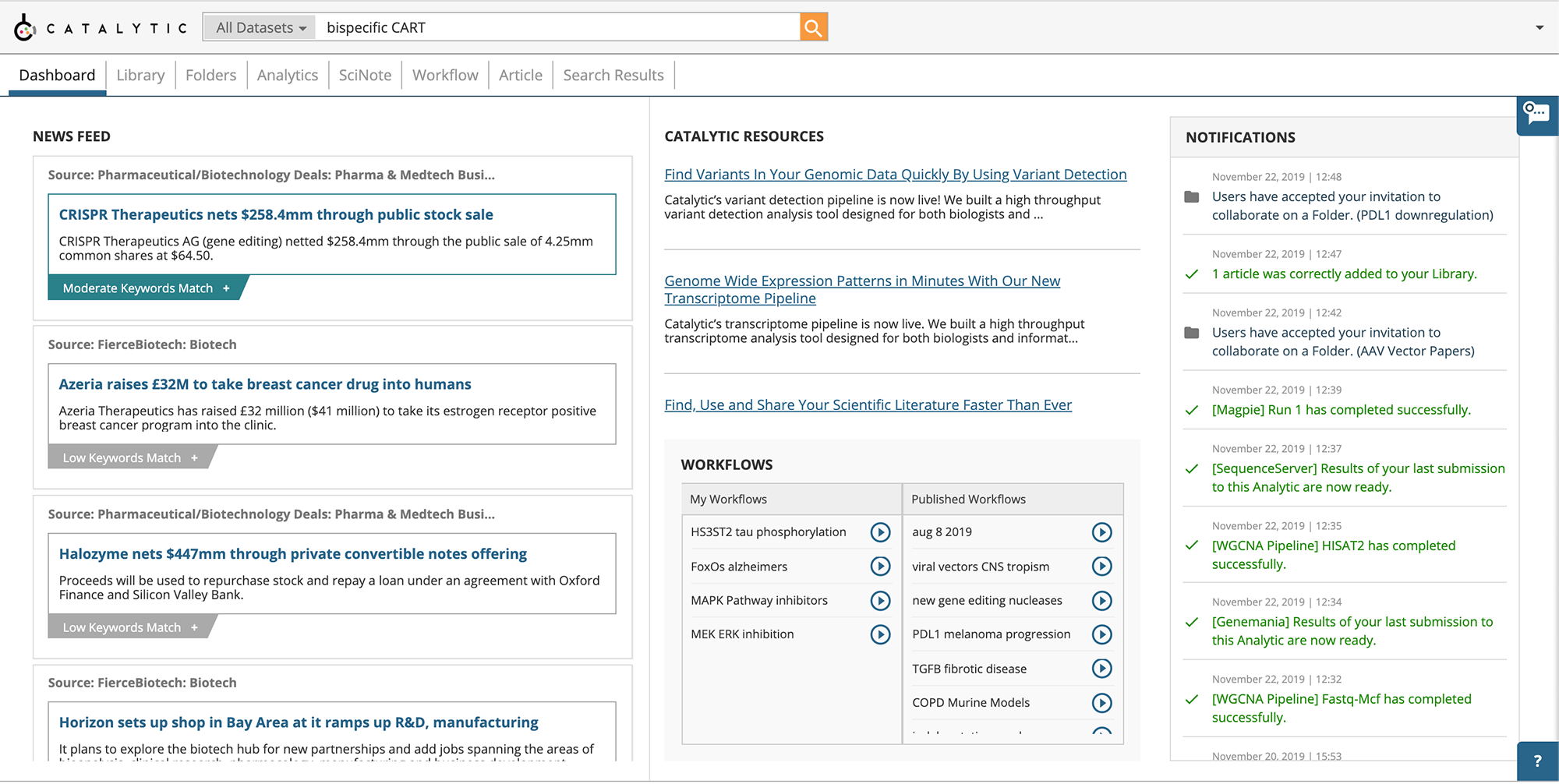The height and width of the screenshot is (784, 1559).
Task: Click checkmark beside Magpie Run 1 notification
Action: [1192, 410]
